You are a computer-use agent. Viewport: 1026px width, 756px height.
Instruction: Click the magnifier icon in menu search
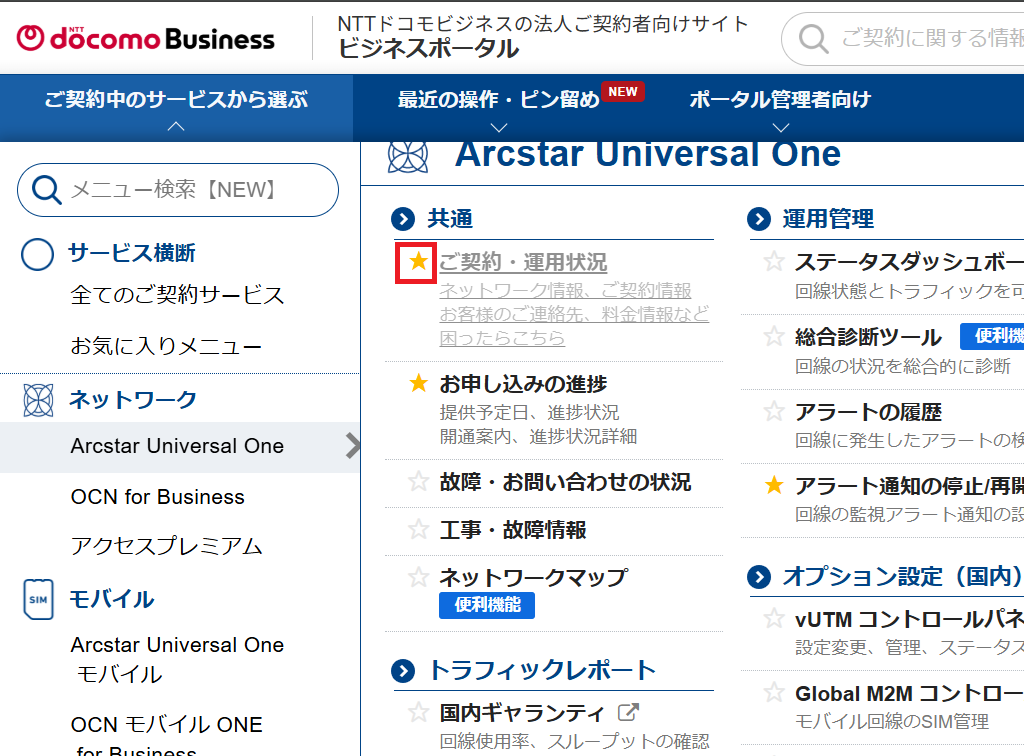pyautogui.click(x=46, y=190)
